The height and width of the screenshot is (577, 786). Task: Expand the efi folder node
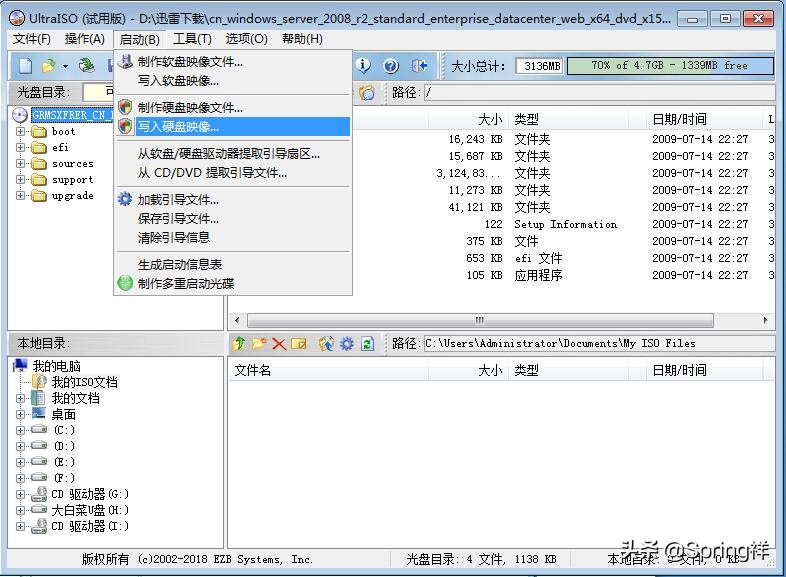[21, 147]
